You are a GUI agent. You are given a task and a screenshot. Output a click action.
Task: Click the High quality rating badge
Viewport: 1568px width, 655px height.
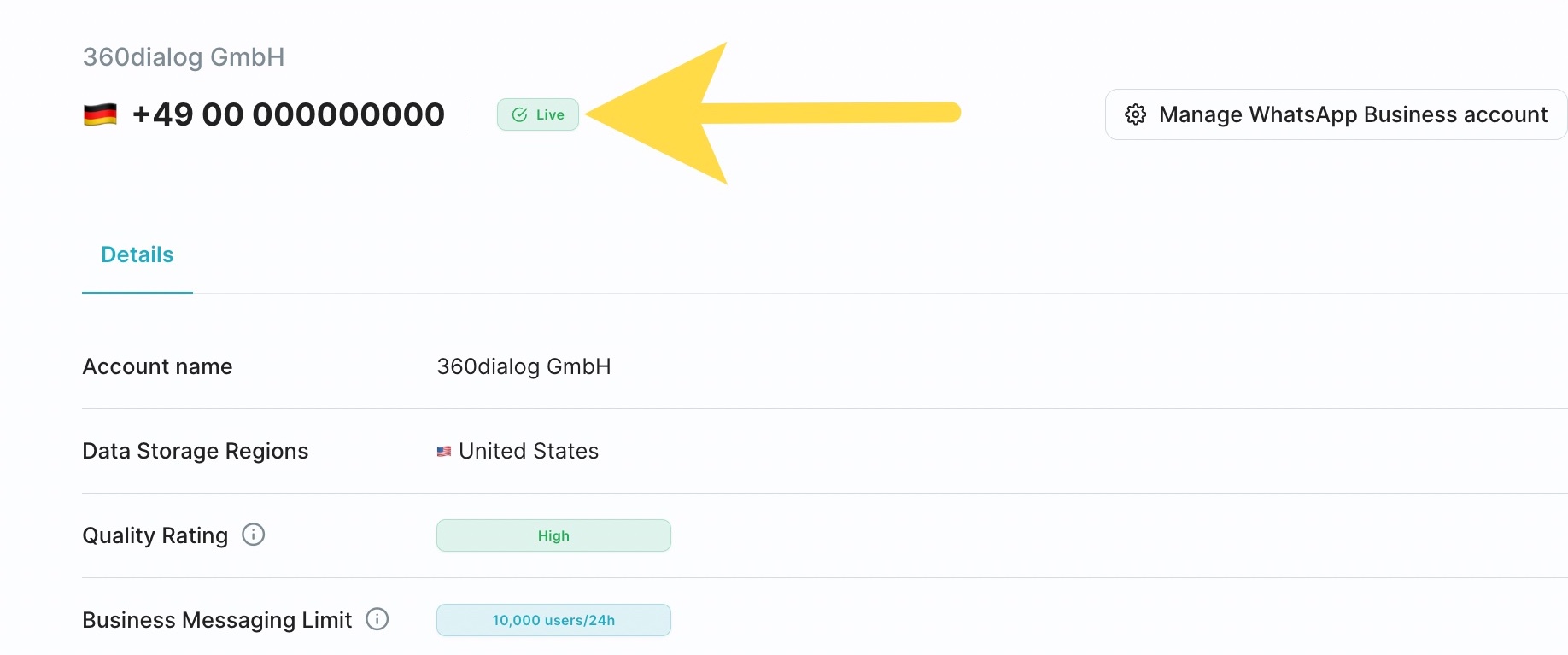(553, 535)
